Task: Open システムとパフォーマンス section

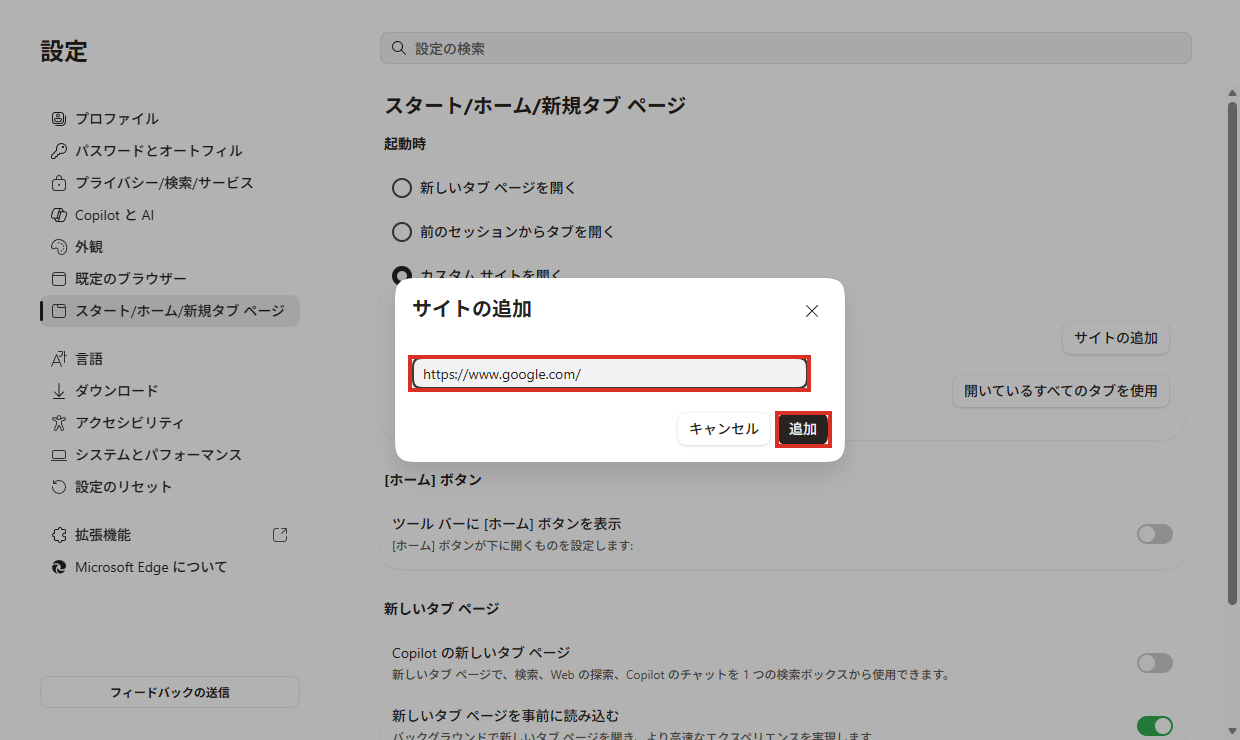Action: (x=170, y=454)
